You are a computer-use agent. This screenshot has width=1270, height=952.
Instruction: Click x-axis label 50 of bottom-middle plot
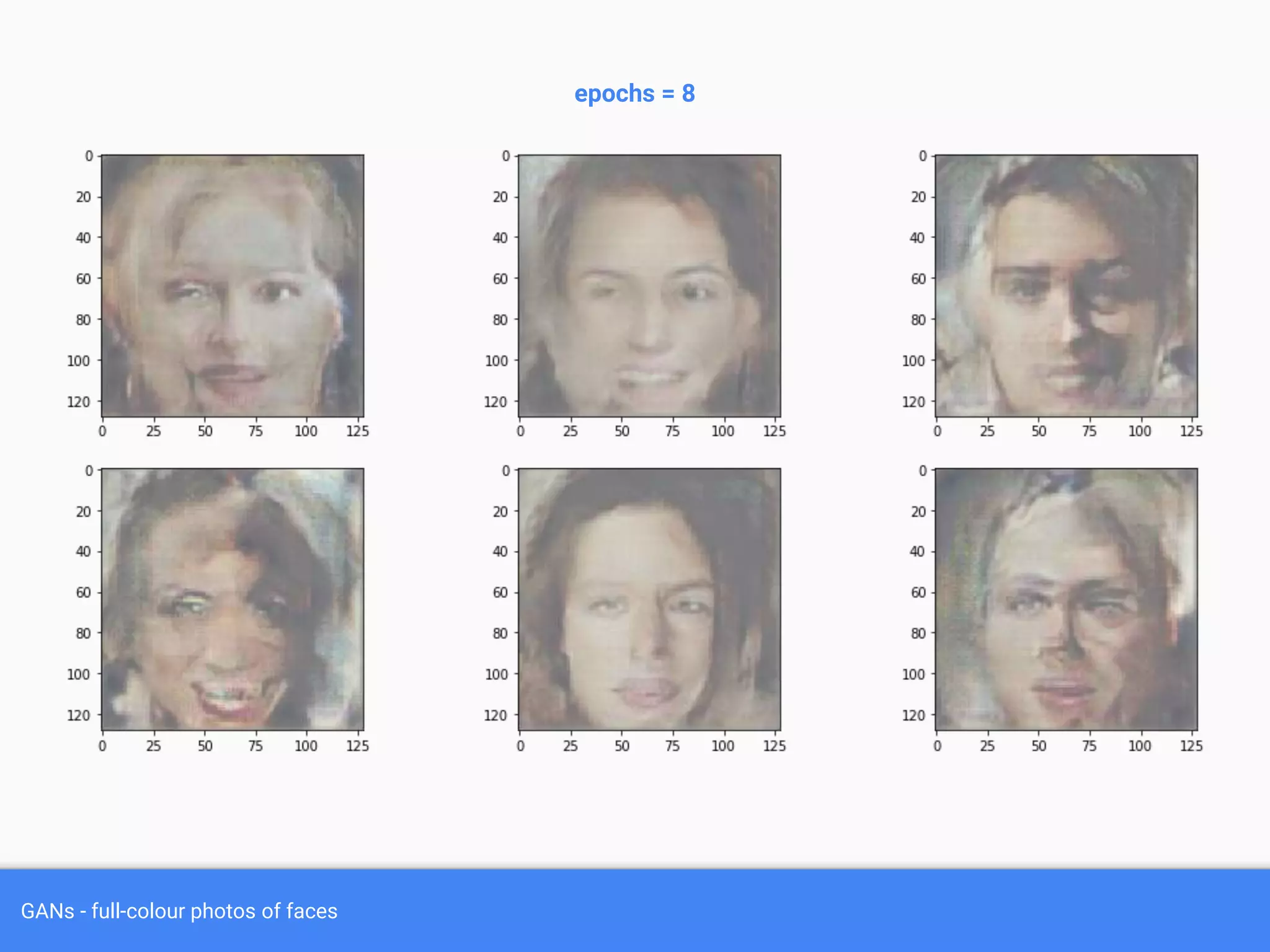622,746
